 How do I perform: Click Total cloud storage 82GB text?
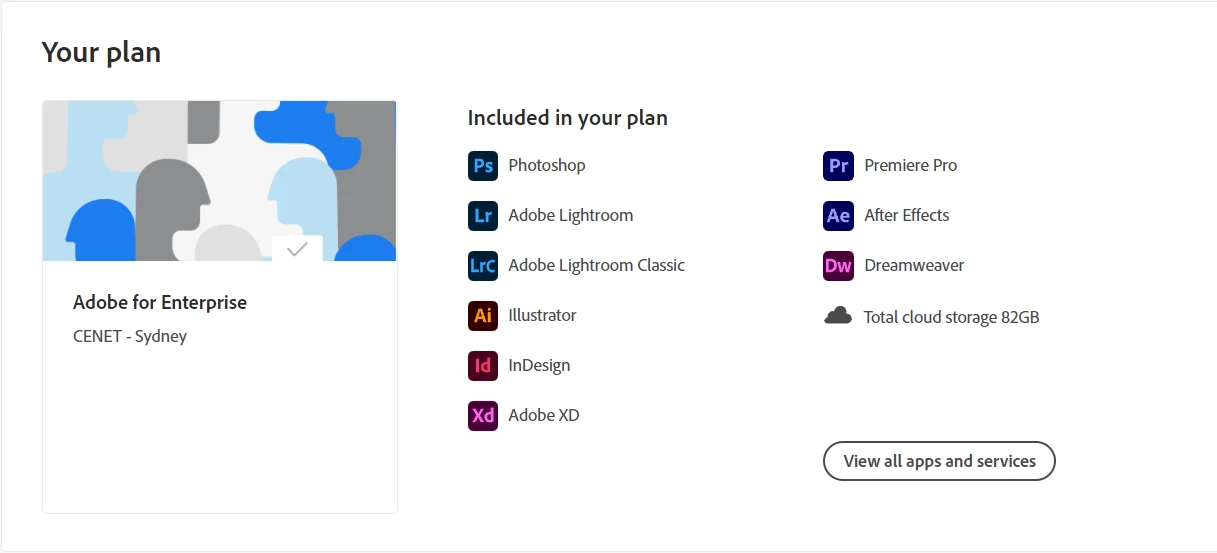tap(952, 317)
